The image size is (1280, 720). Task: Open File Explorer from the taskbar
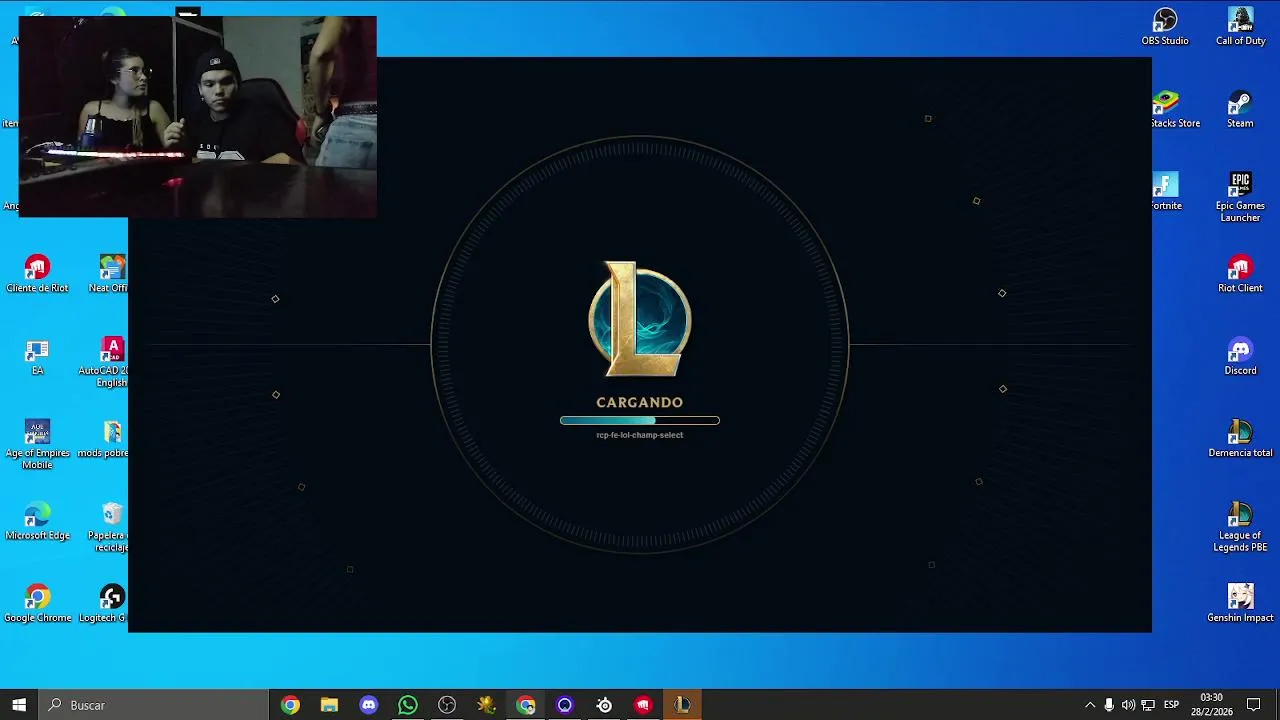point(329,705)
